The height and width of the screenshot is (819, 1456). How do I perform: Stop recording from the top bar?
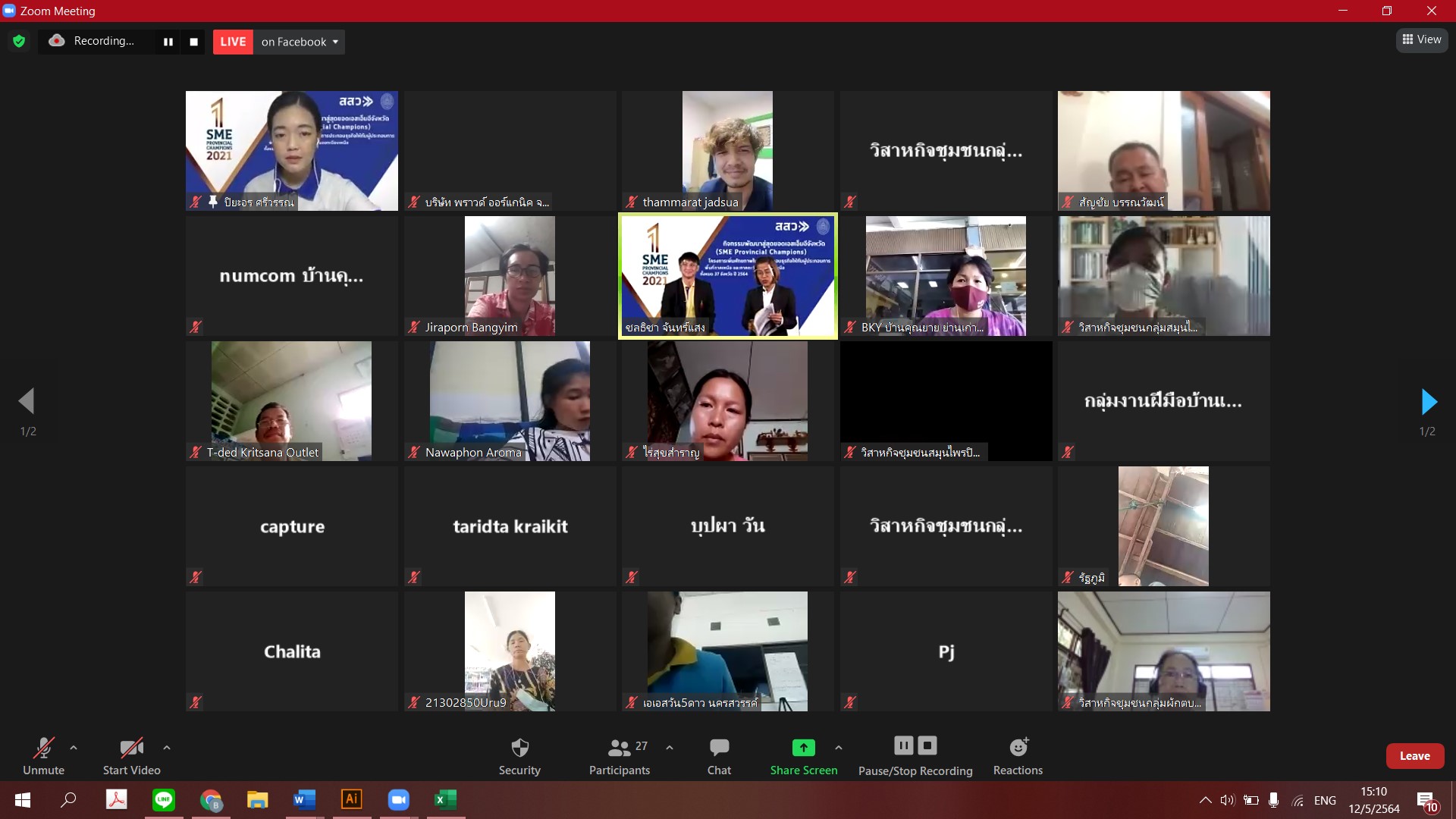coord(194,42)
